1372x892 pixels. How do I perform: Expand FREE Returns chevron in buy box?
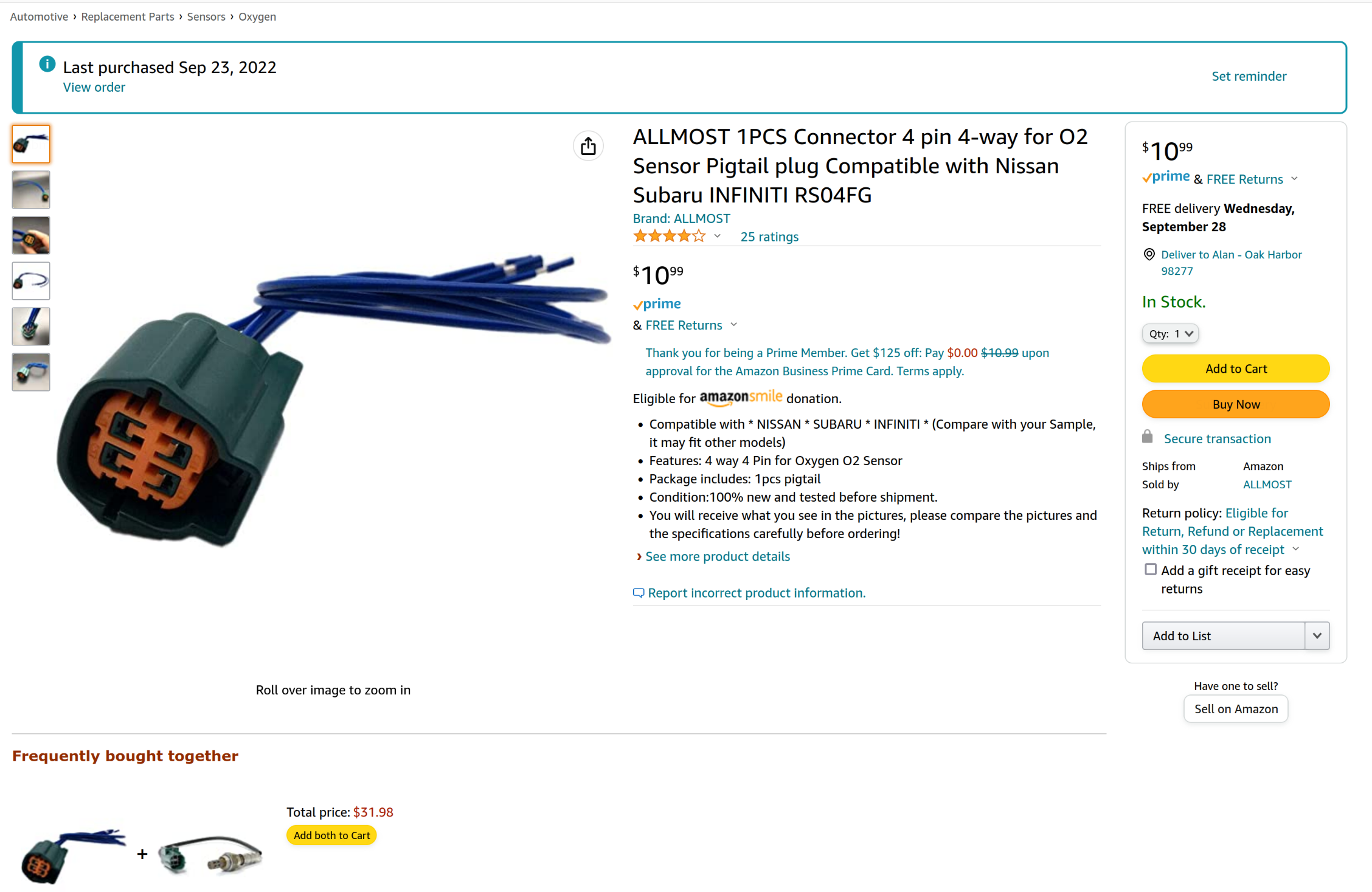tap(1294, 179)
